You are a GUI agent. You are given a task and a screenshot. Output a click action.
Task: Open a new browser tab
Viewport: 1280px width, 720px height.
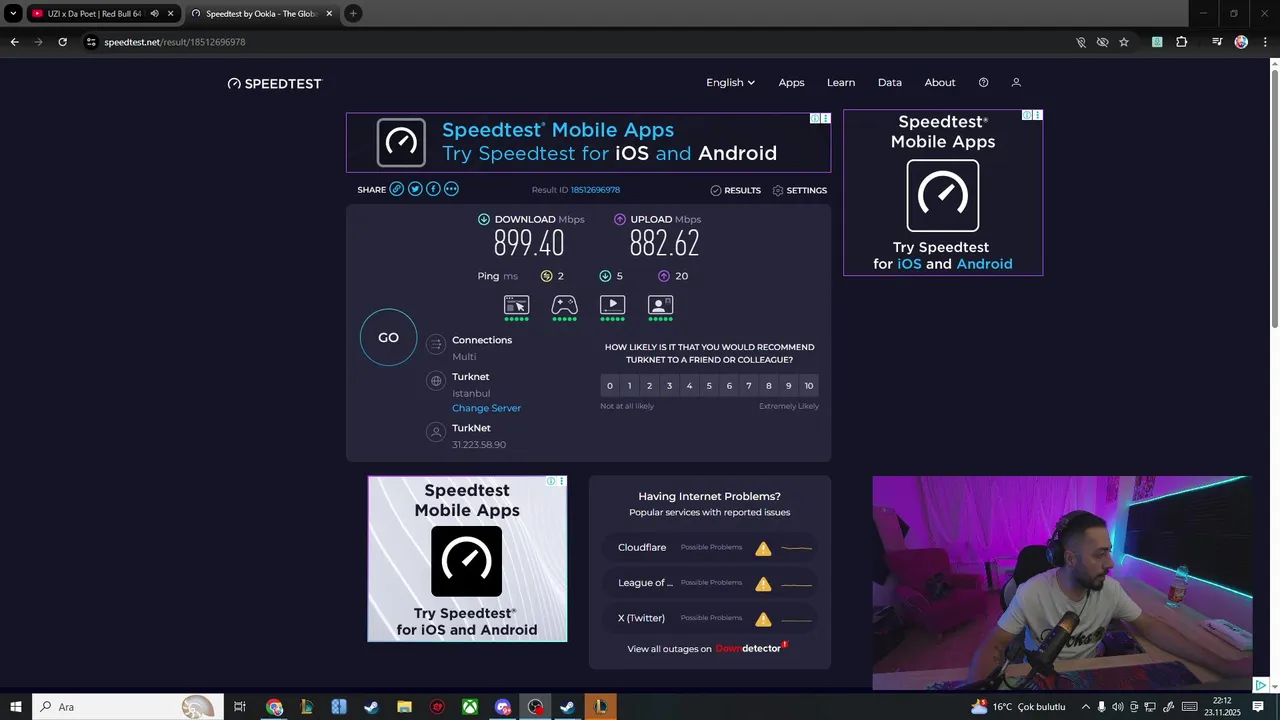click(353, 14)
